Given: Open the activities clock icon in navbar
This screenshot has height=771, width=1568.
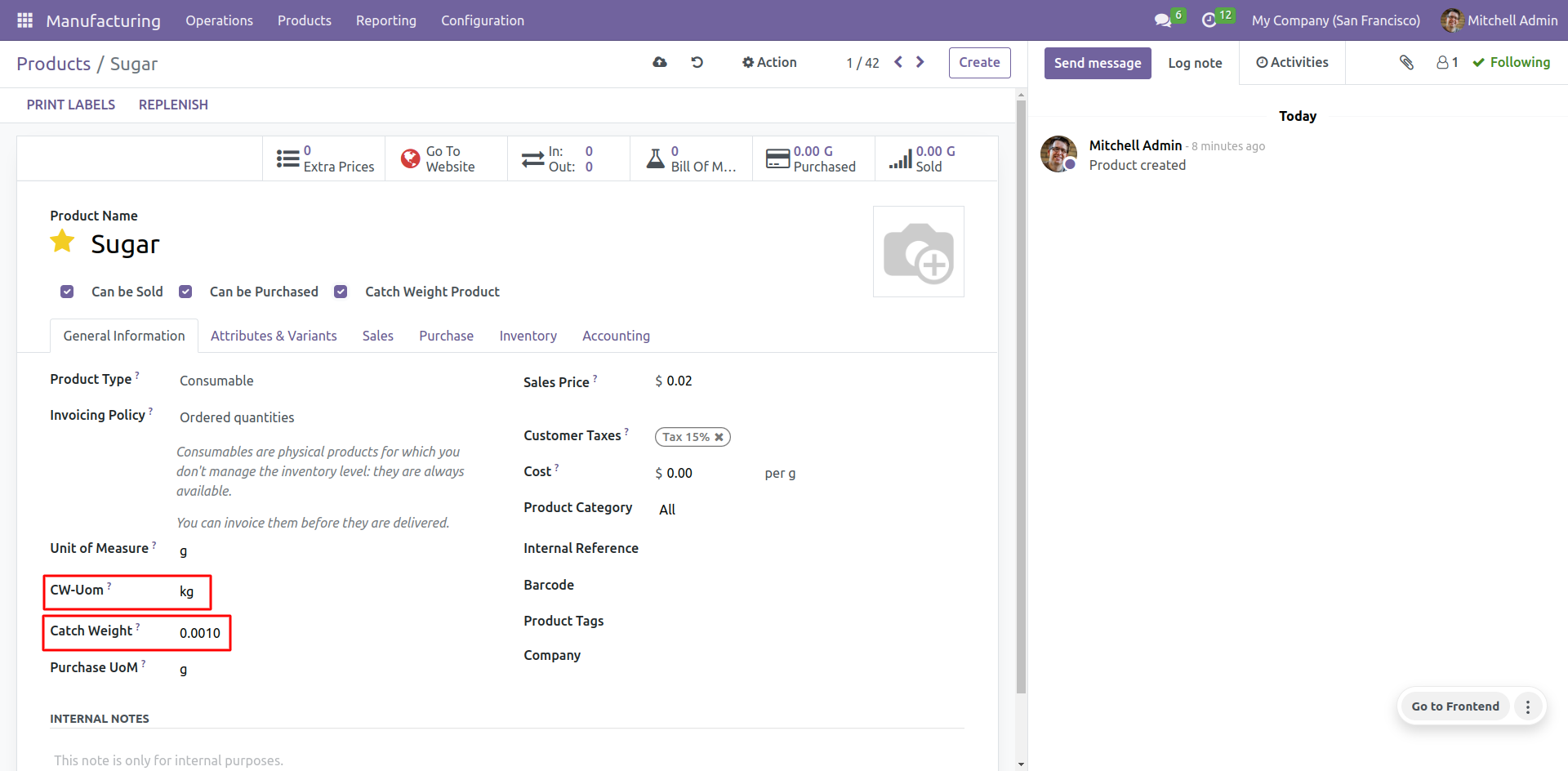Looking at the screenshot, I should (1209, 20).
